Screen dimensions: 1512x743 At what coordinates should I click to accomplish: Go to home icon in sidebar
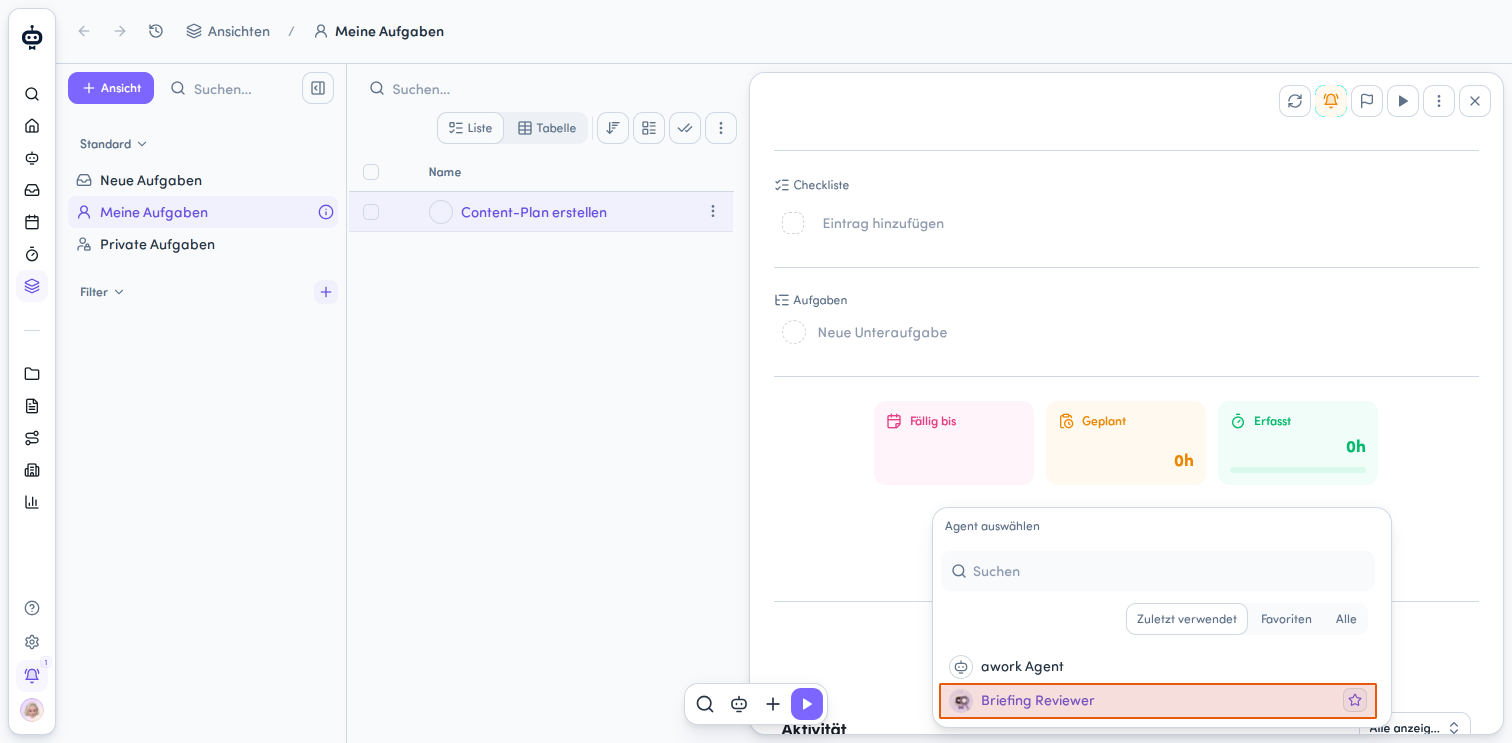click(32, 126)
